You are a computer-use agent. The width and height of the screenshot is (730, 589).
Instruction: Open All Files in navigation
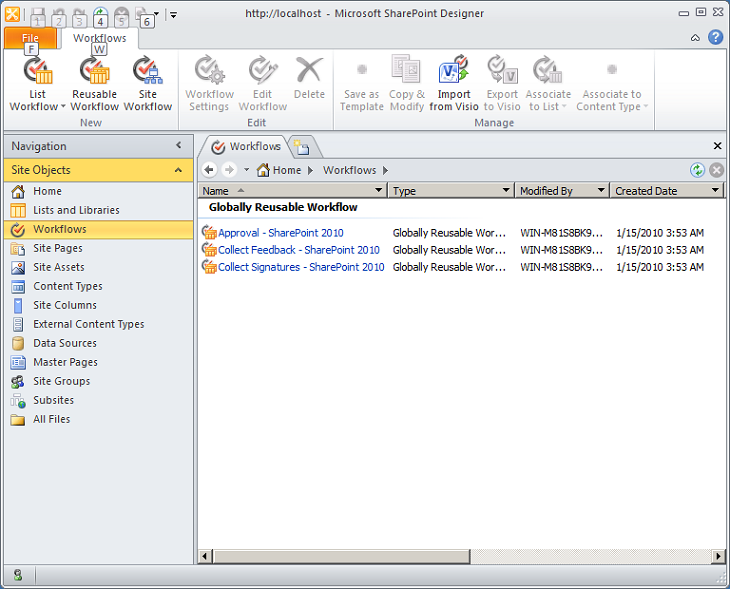(x=98, y=420)
